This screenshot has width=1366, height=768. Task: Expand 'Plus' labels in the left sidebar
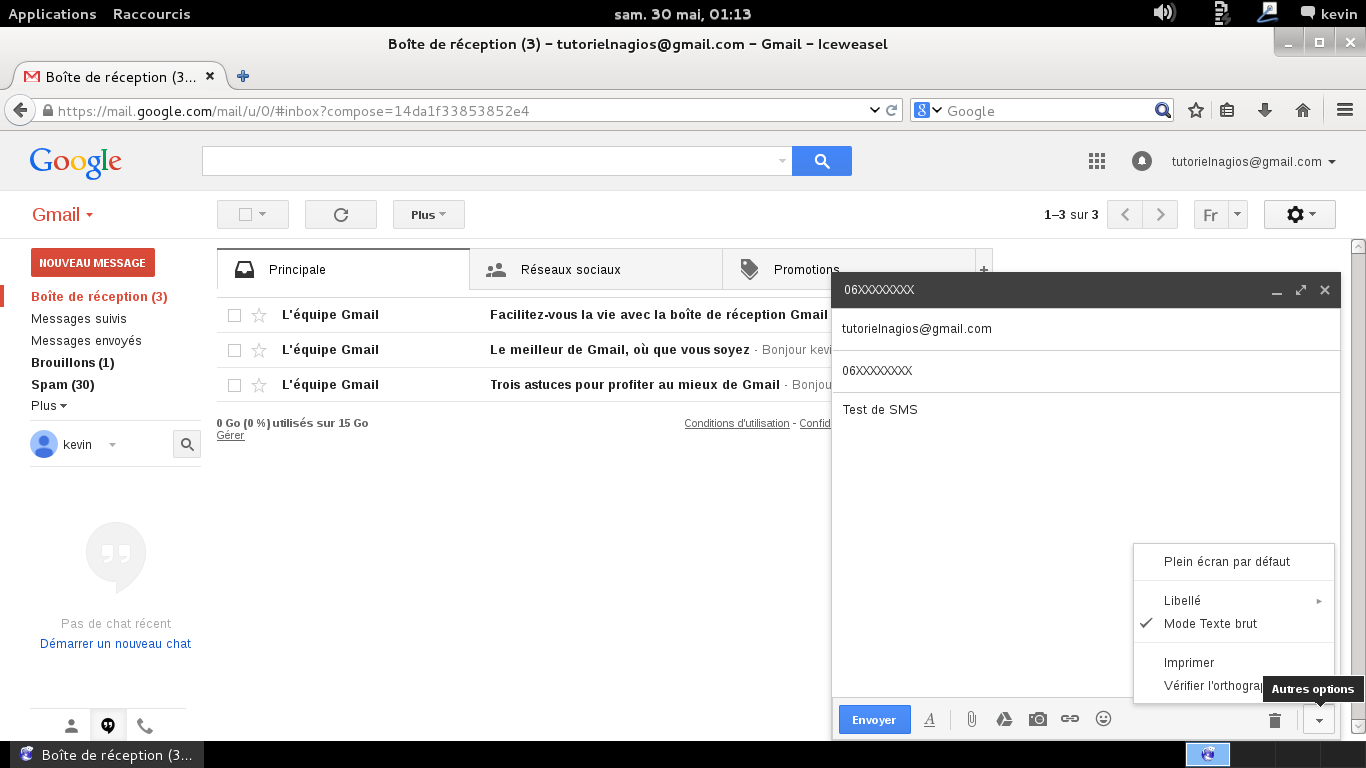point(49,406)
